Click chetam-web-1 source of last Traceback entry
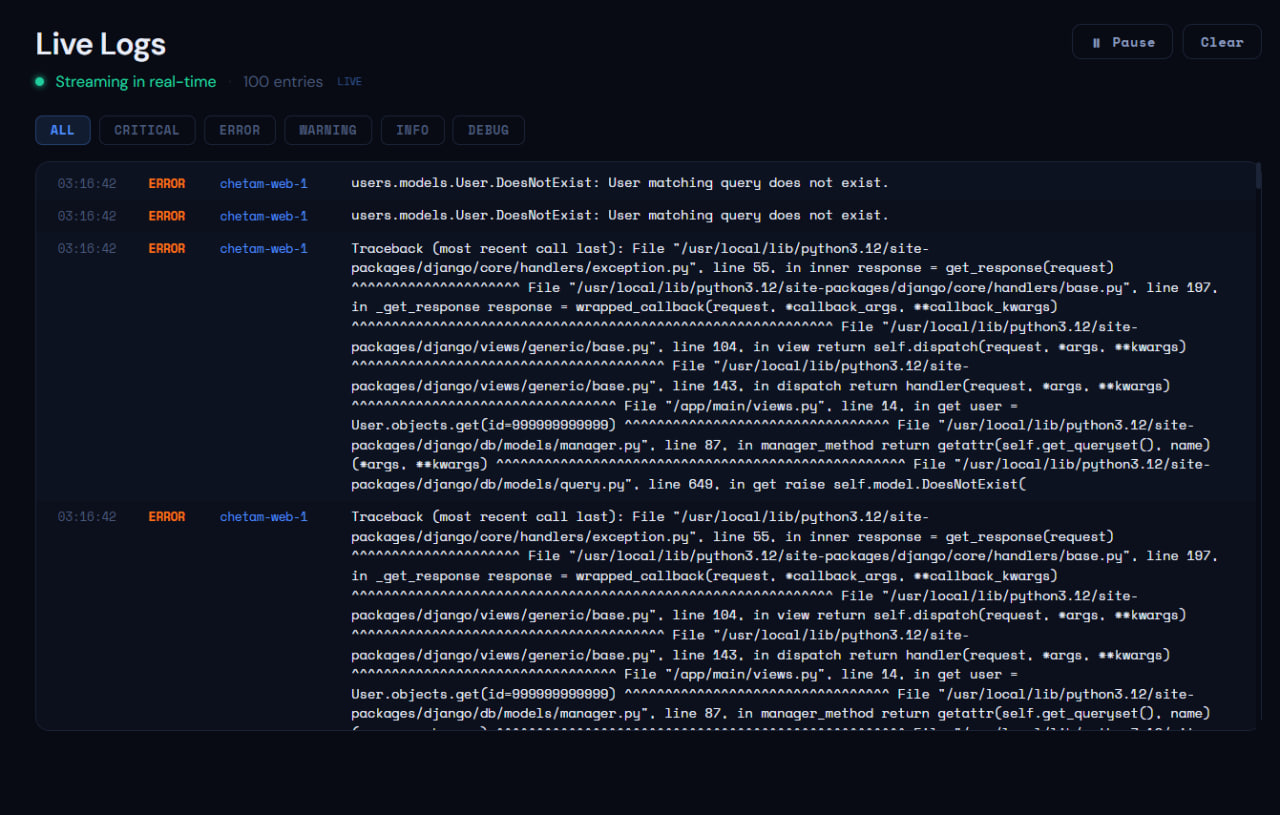Screen dimensions: 1280x815 [x=264, y=517]
